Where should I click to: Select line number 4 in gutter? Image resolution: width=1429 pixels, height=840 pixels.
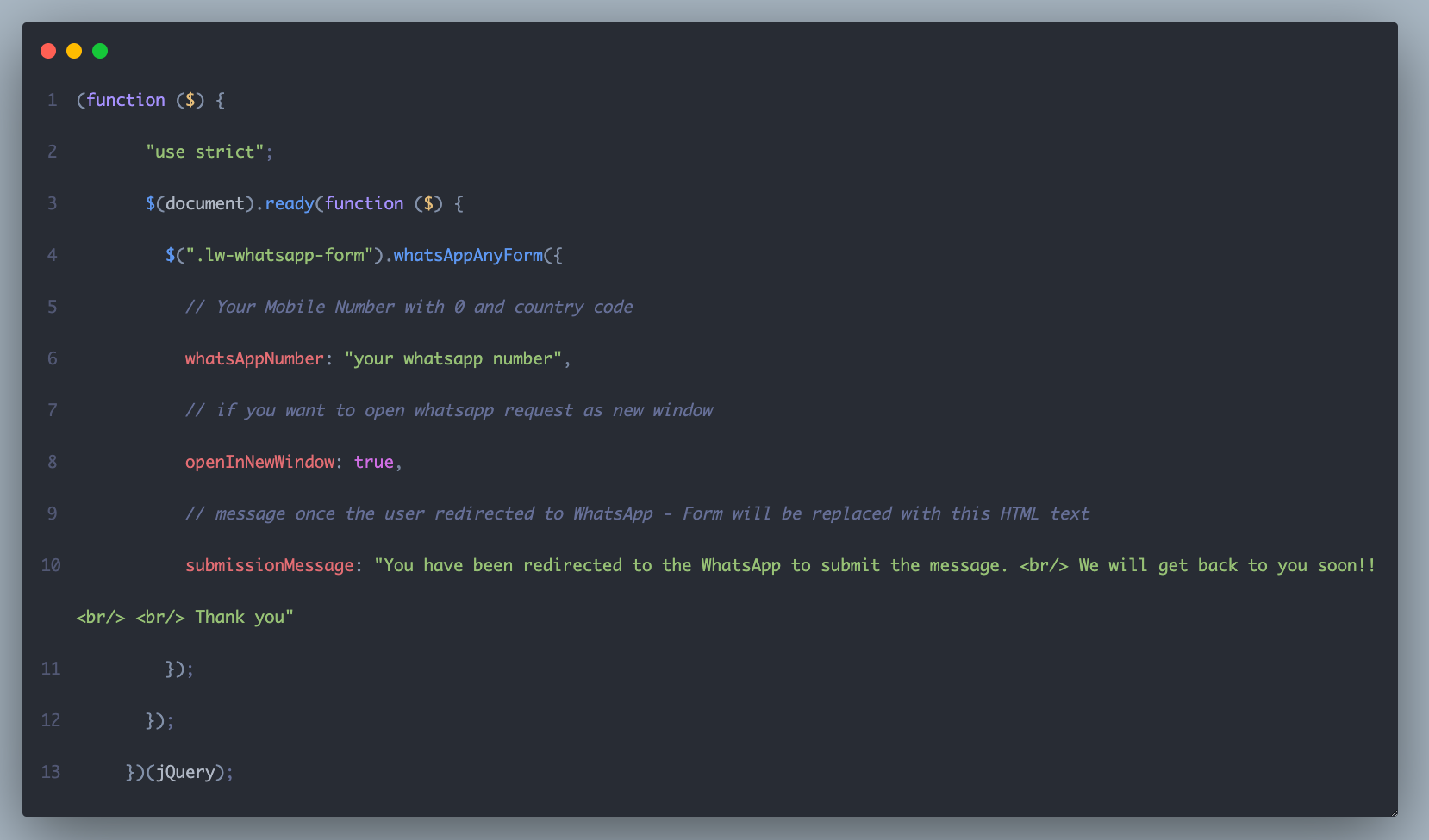(53, 255)
